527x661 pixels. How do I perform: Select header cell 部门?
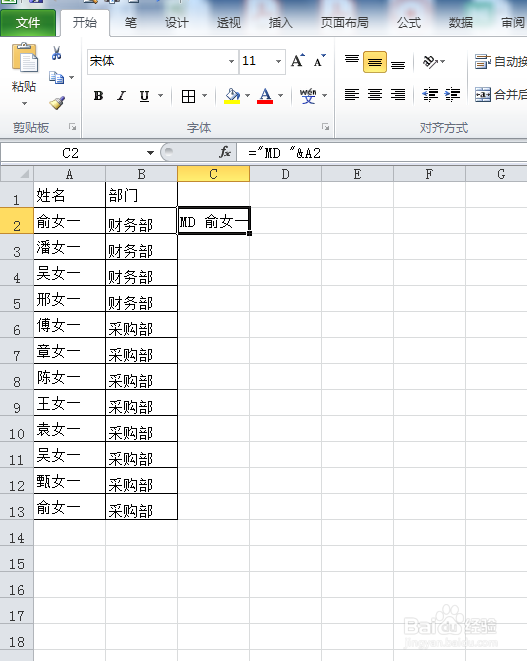click(141, 195)
